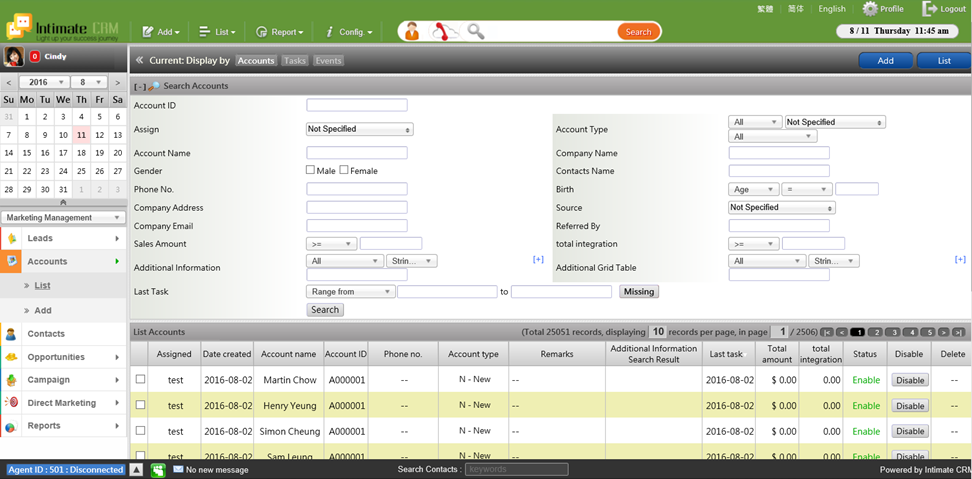Select day 11 in the calendar
Screen dimensions: 972x479
tap(81, 134)
